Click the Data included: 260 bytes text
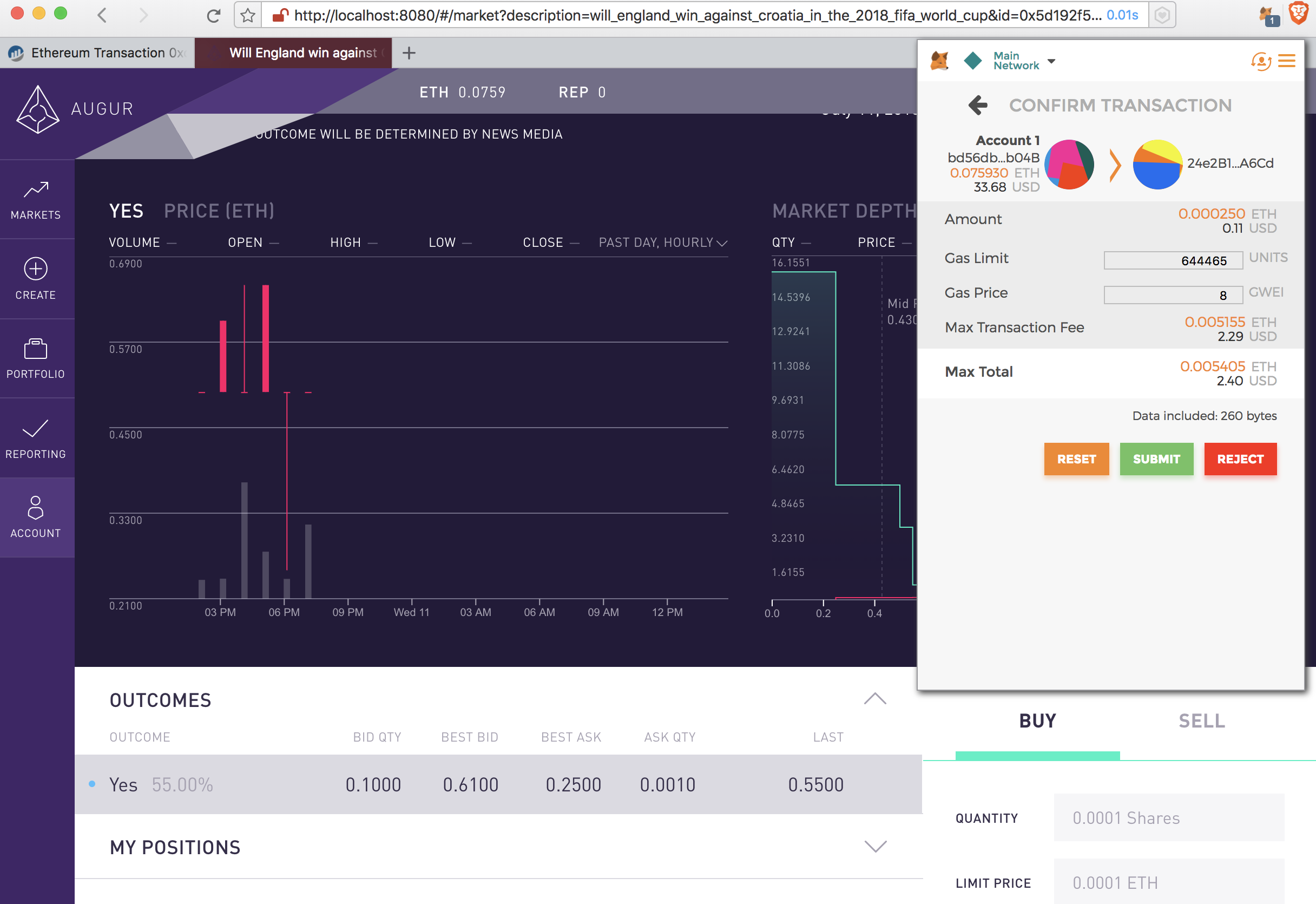 pos(1204,416)
